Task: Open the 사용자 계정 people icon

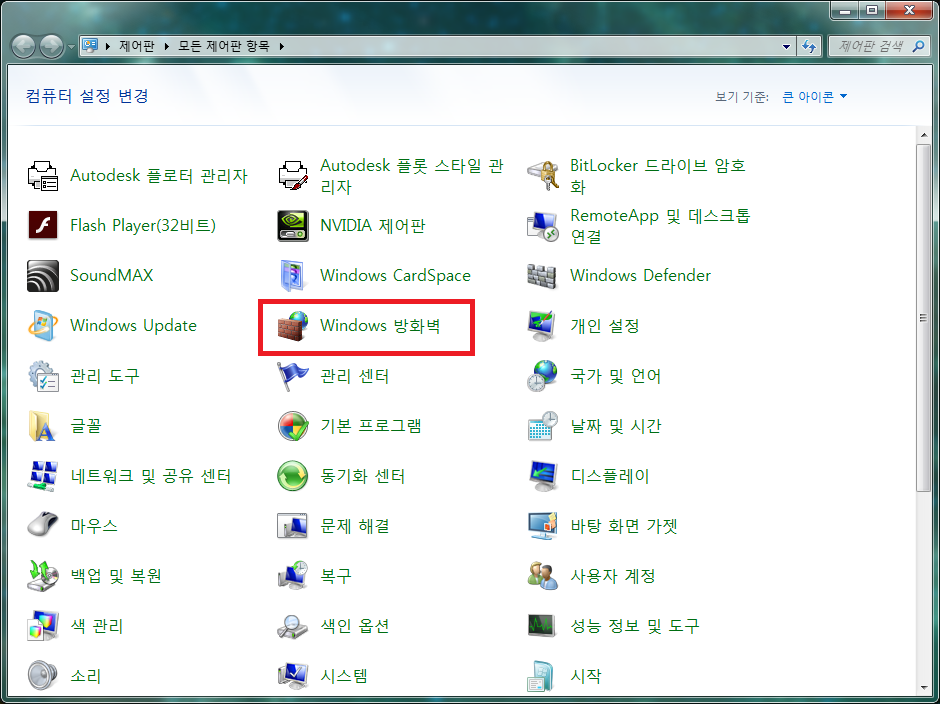Action: click(x=543, y=576)
